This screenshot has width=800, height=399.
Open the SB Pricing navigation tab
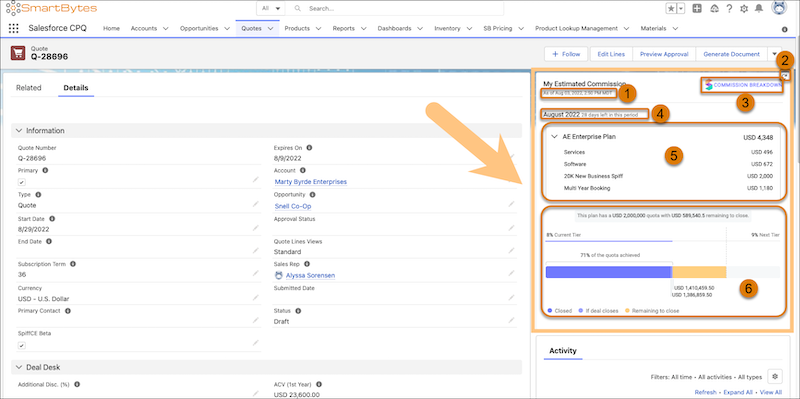click(497, 29)
